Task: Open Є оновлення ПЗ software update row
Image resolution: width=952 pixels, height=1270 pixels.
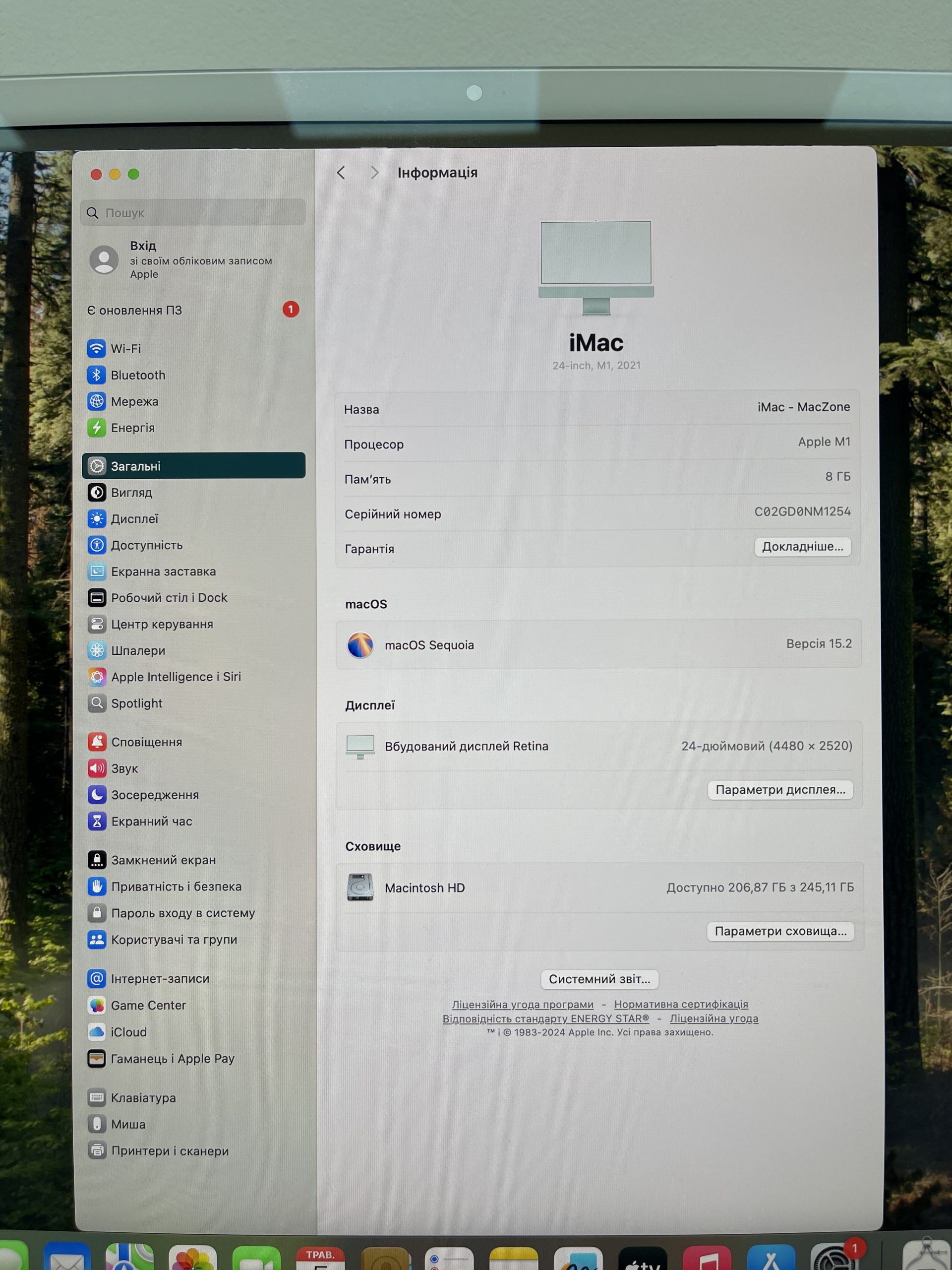Action: pyautogui.click(x=193, y=310)
